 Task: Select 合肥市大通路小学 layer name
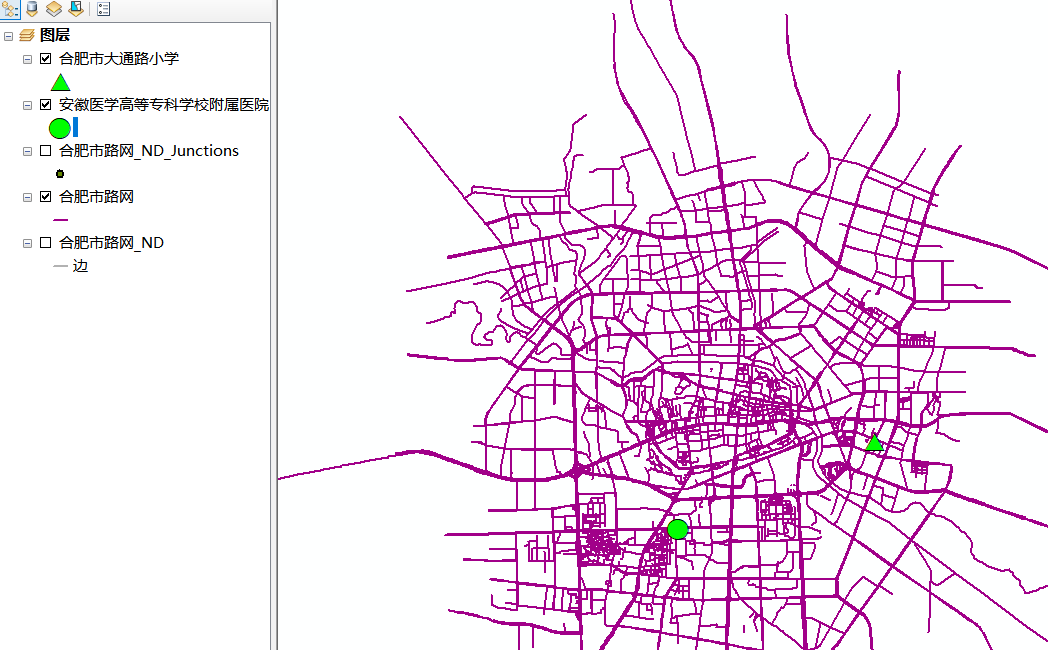(x=119, y=59)
